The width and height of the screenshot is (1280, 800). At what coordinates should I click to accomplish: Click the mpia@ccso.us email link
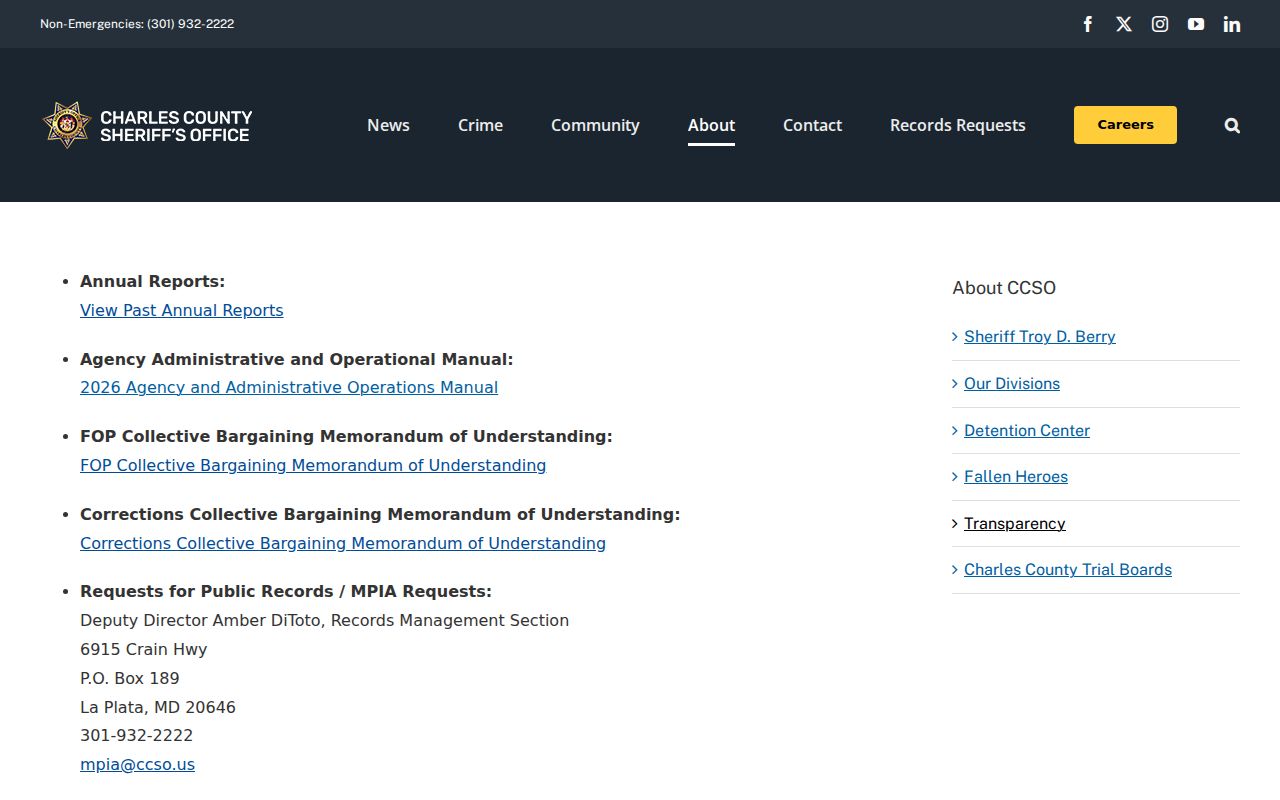click(x=137, y=764)
